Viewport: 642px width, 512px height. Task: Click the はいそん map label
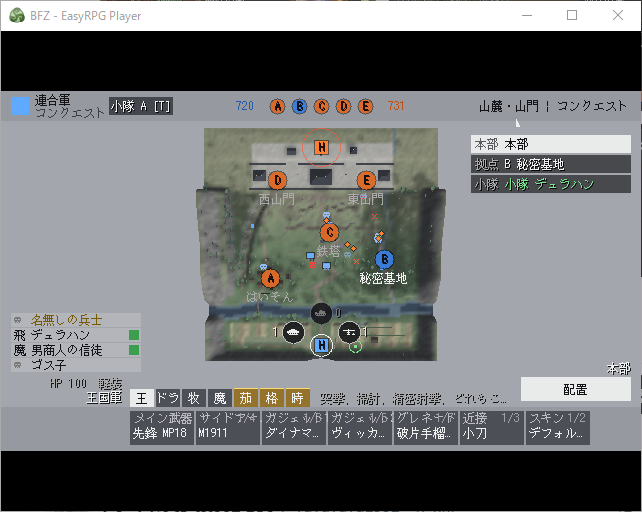(270, 297)
